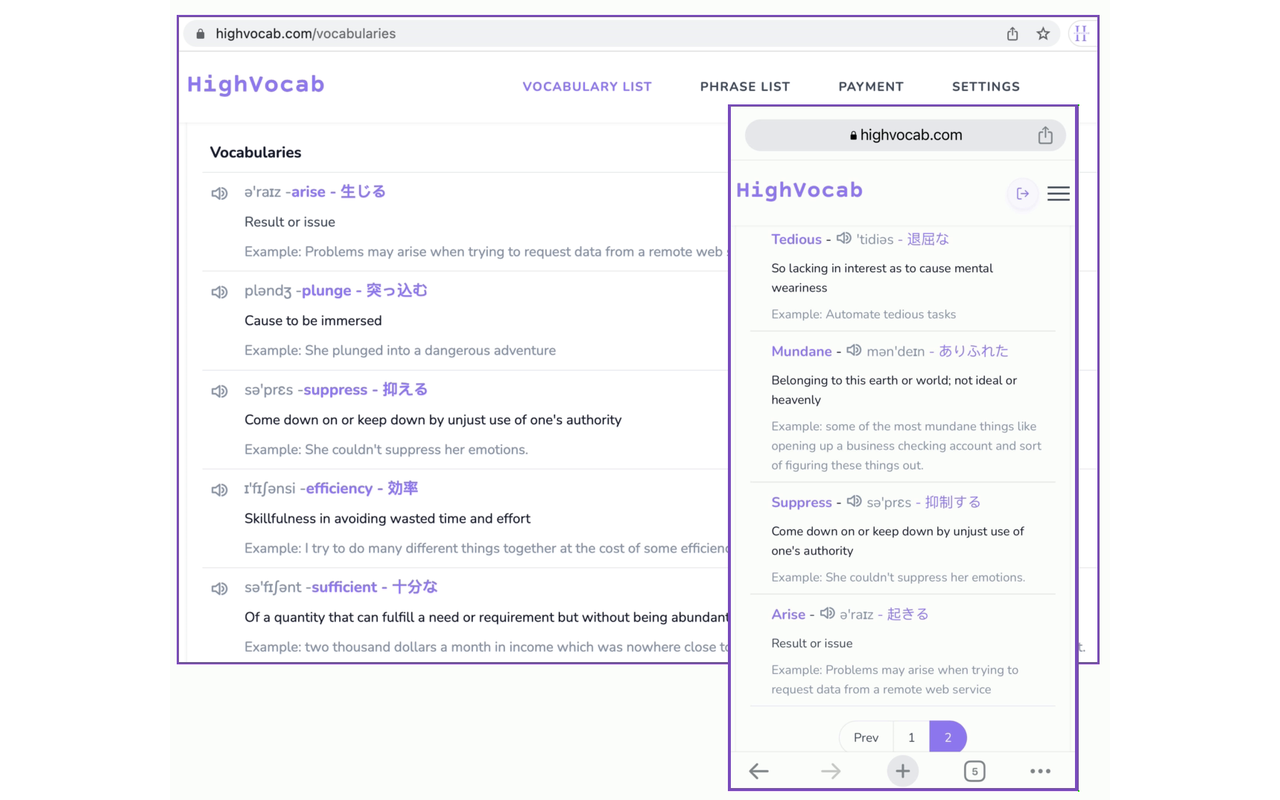Screen dimensions: 1280x800
Task: Tap the mobile highvocab.com address field
Action: [x=905, y=135]
